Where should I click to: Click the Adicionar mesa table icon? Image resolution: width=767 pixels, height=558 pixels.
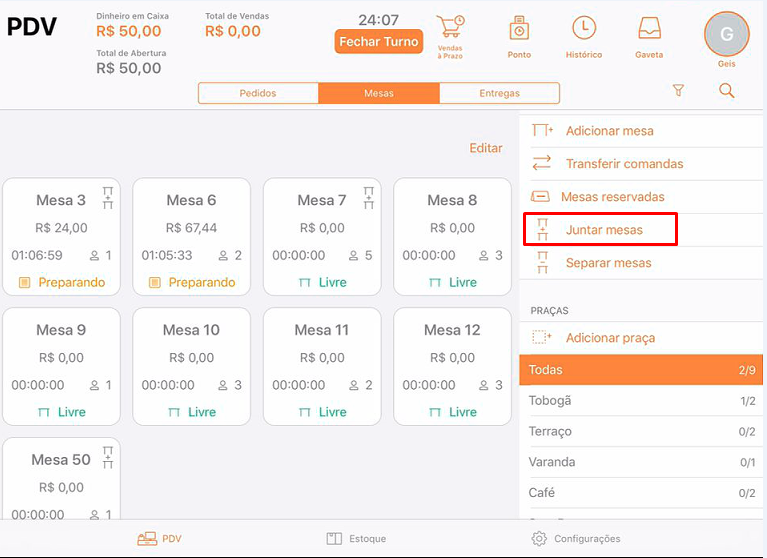pyautogui.click(x=542, y=131)
